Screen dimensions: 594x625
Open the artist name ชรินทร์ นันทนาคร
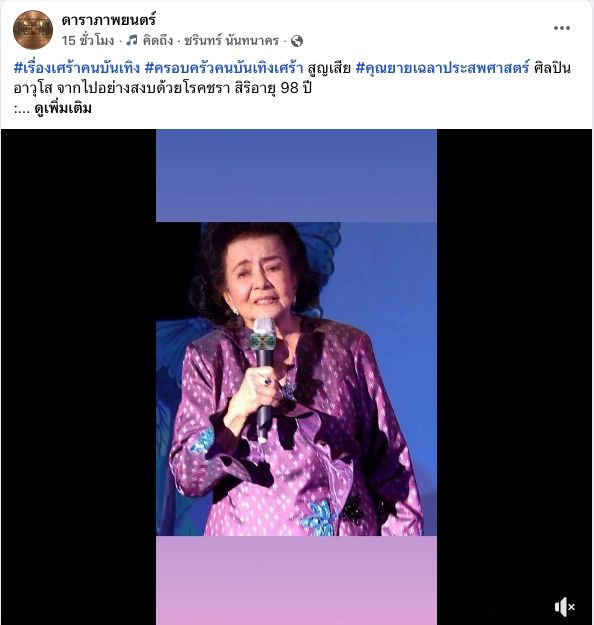coord(231,41)
